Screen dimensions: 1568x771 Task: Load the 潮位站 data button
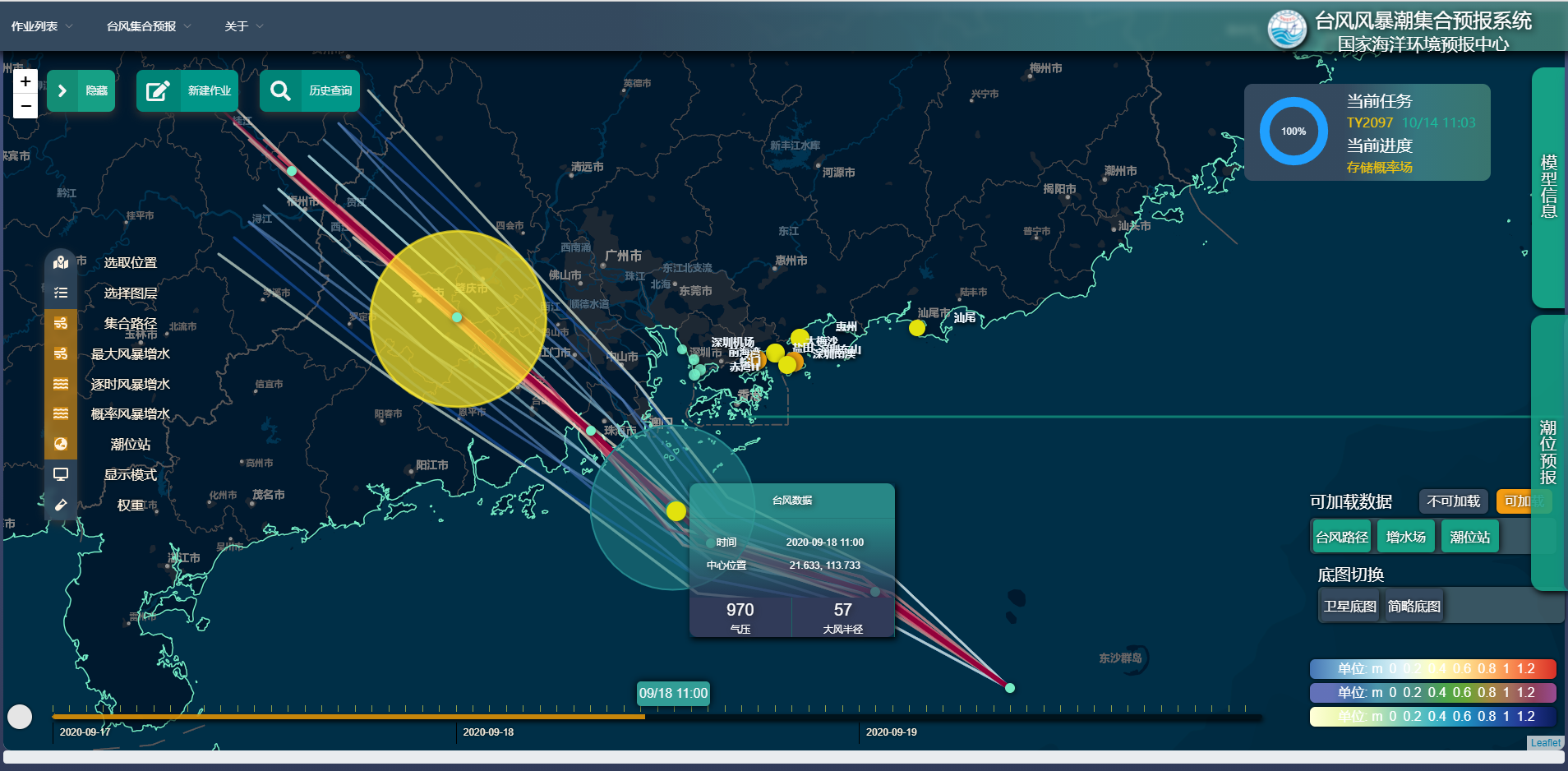click(1470, 537)
